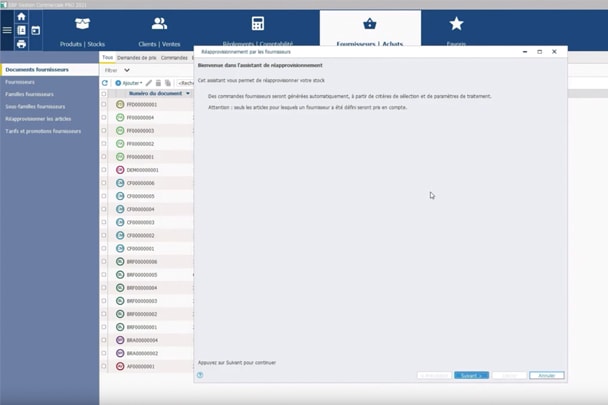Screen dimensions: 608x405
Task: Open the hamburger menu icon
Action: pyautogui.click(x=7, y=30)
